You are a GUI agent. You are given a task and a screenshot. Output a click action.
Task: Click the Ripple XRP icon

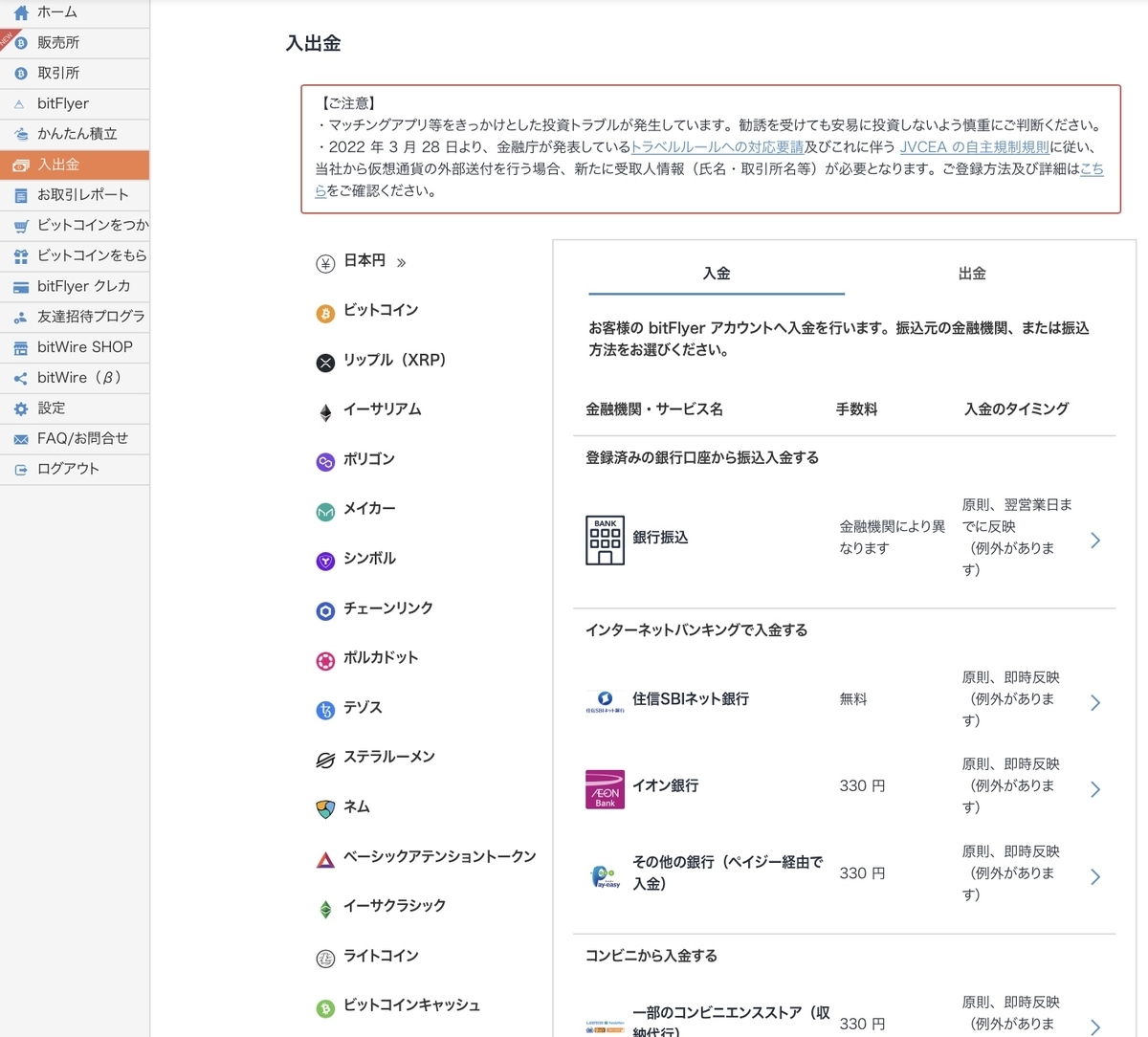[325, 363]
